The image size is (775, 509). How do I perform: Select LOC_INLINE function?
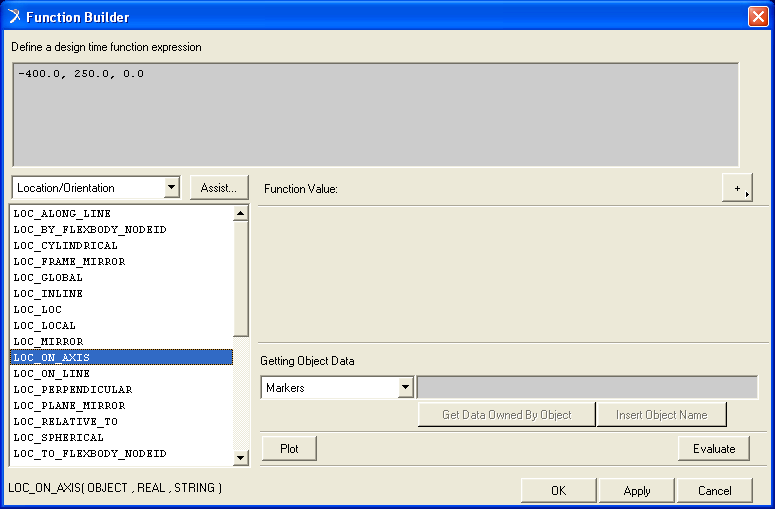tap(121, 293)
